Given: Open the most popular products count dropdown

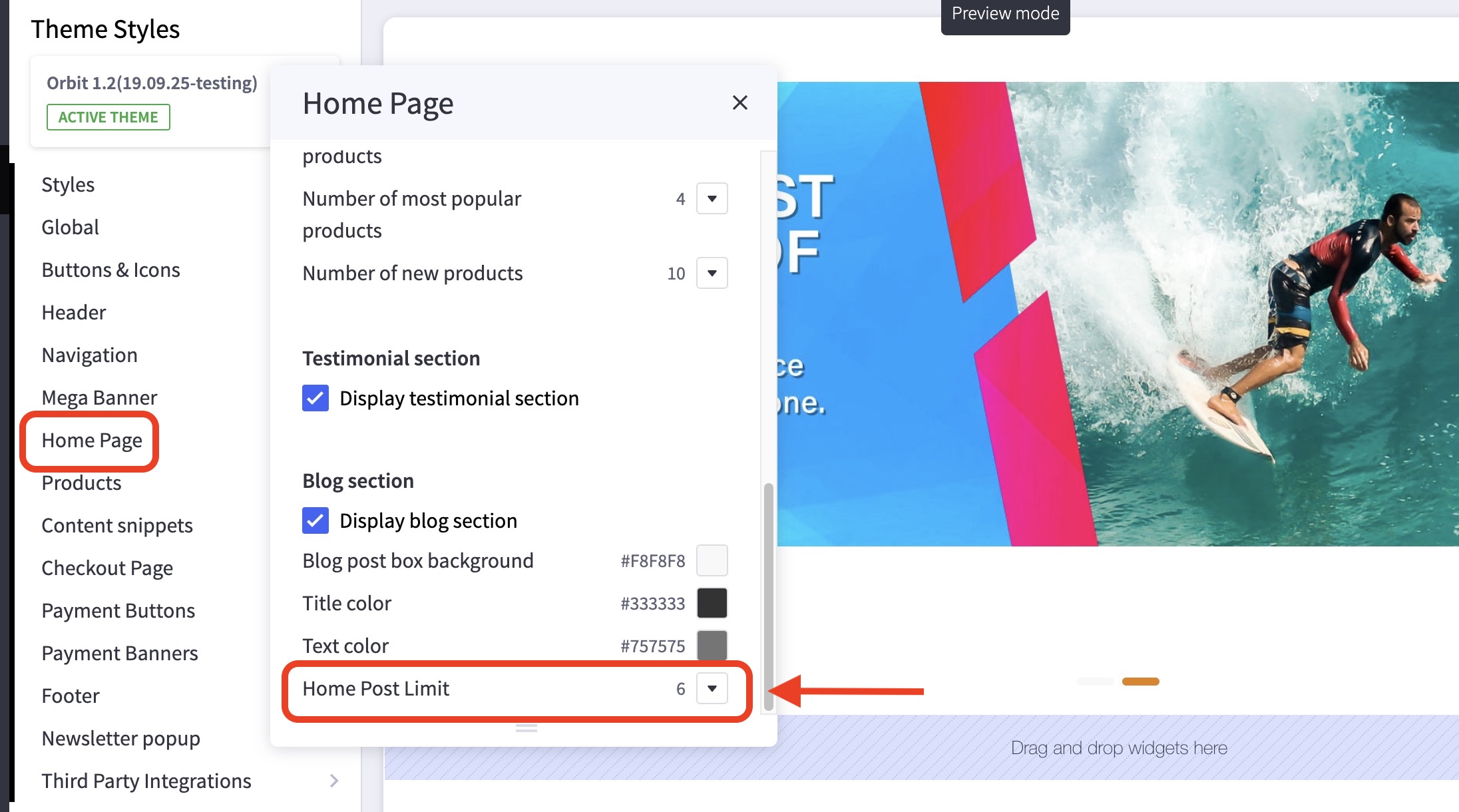Looking at the screenshot, I should point(712,198).
